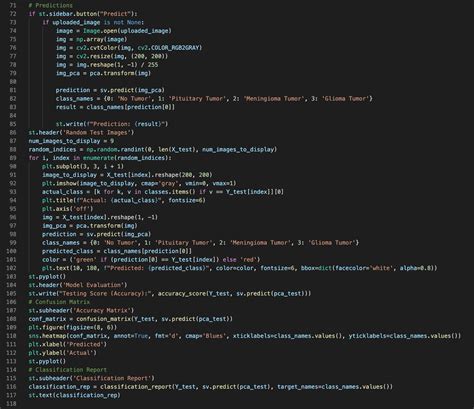Select line number 81 in the gutter
The height and width of the screenshot is (409, 474).
[13, 90]
